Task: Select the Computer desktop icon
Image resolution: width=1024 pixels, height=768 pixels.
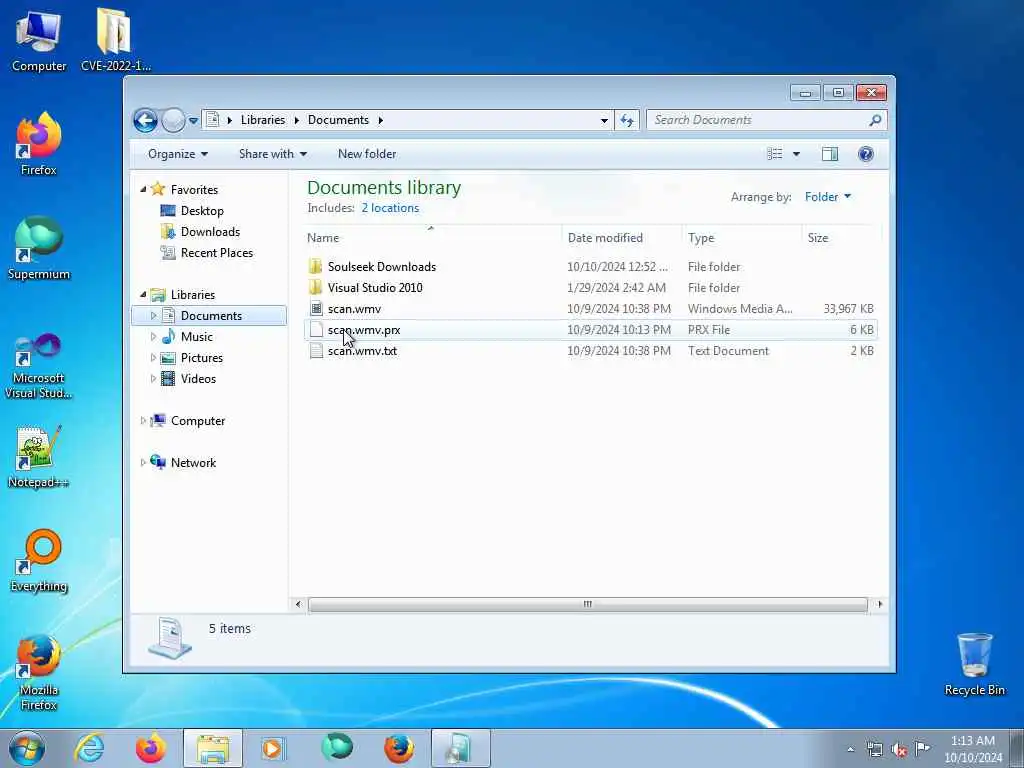Action: tap(39, 40)
